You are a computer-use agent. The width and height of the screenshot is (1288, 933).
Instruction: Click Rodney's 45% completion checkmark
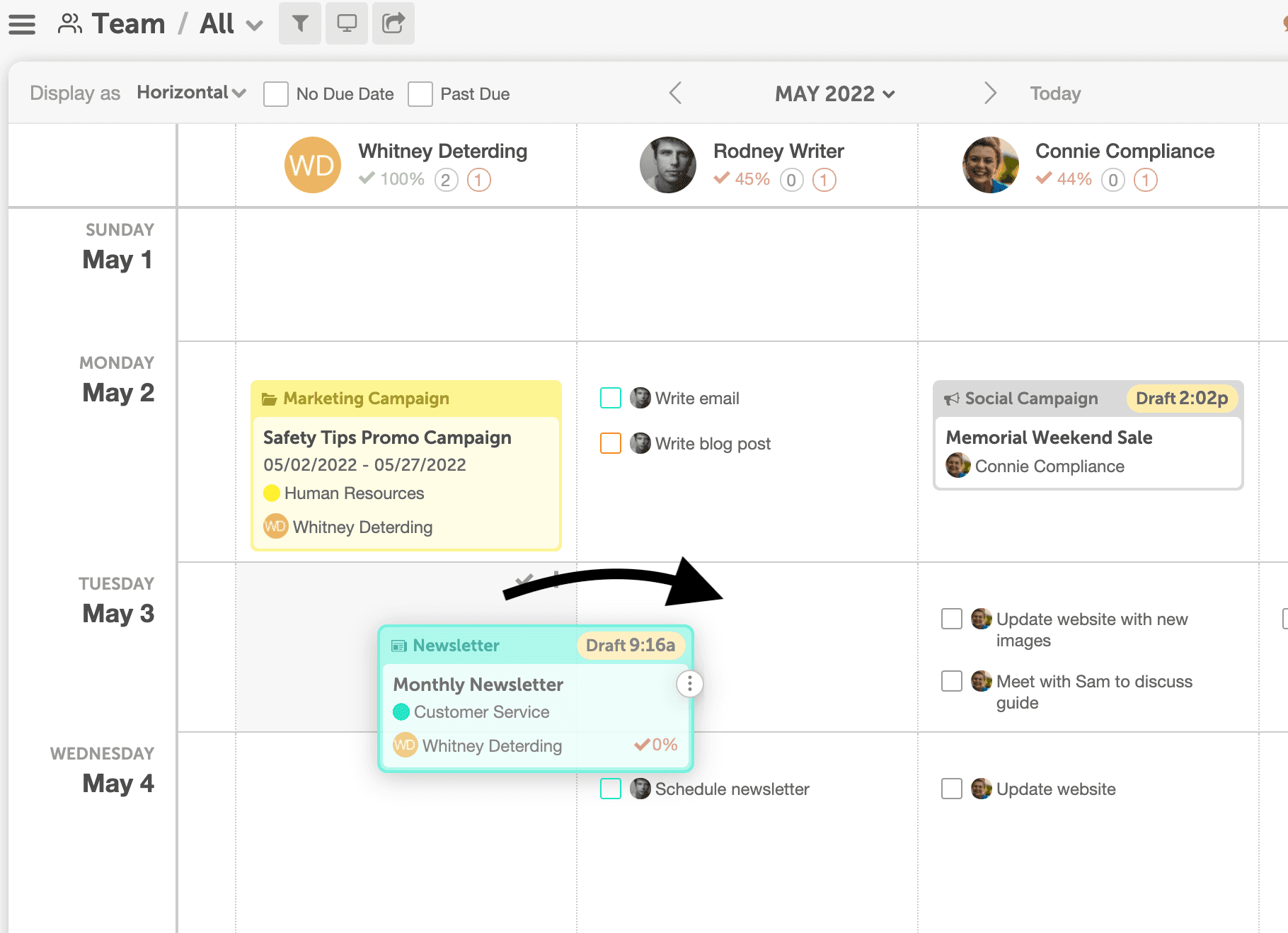click(x=722, y=178)
